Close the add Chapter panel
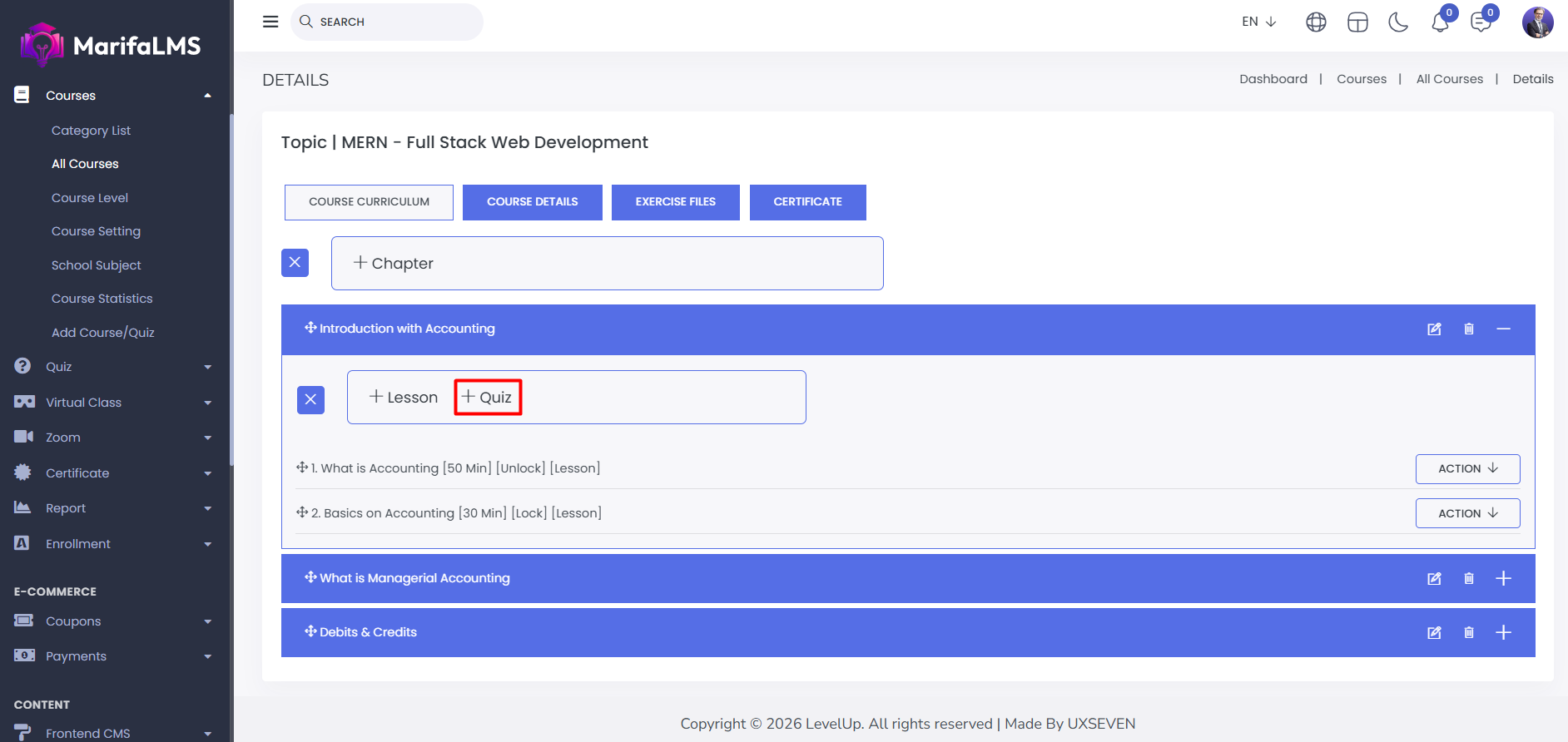 295,263
